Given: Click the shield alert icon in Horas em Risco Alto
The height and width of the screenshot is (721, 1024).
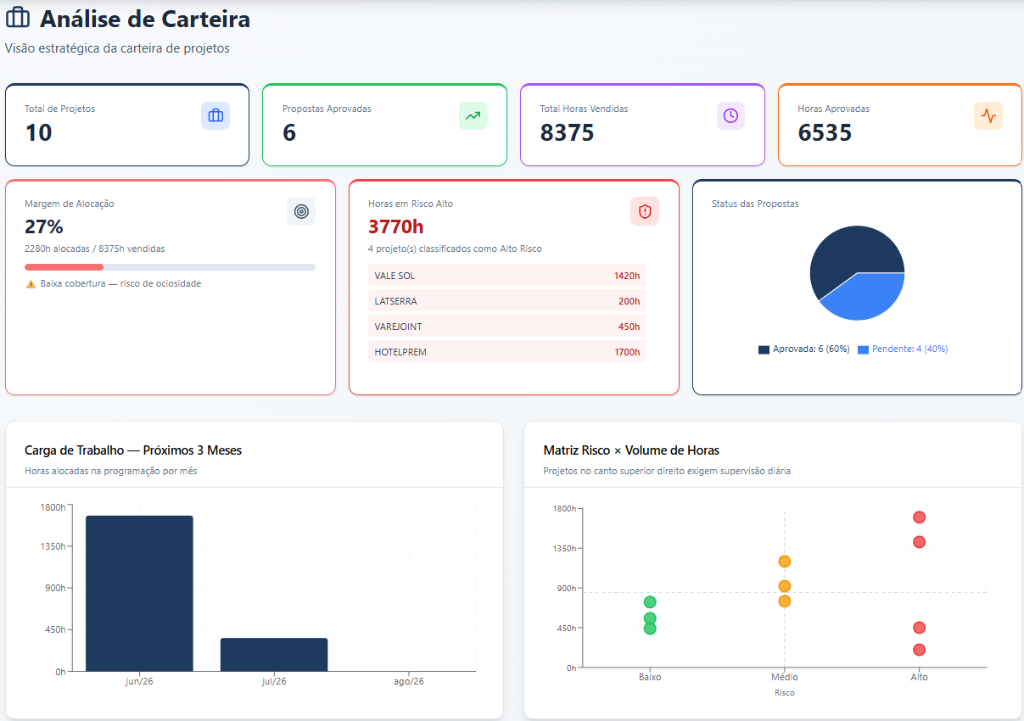Looking at the screenshot, I should coord(645,211).
